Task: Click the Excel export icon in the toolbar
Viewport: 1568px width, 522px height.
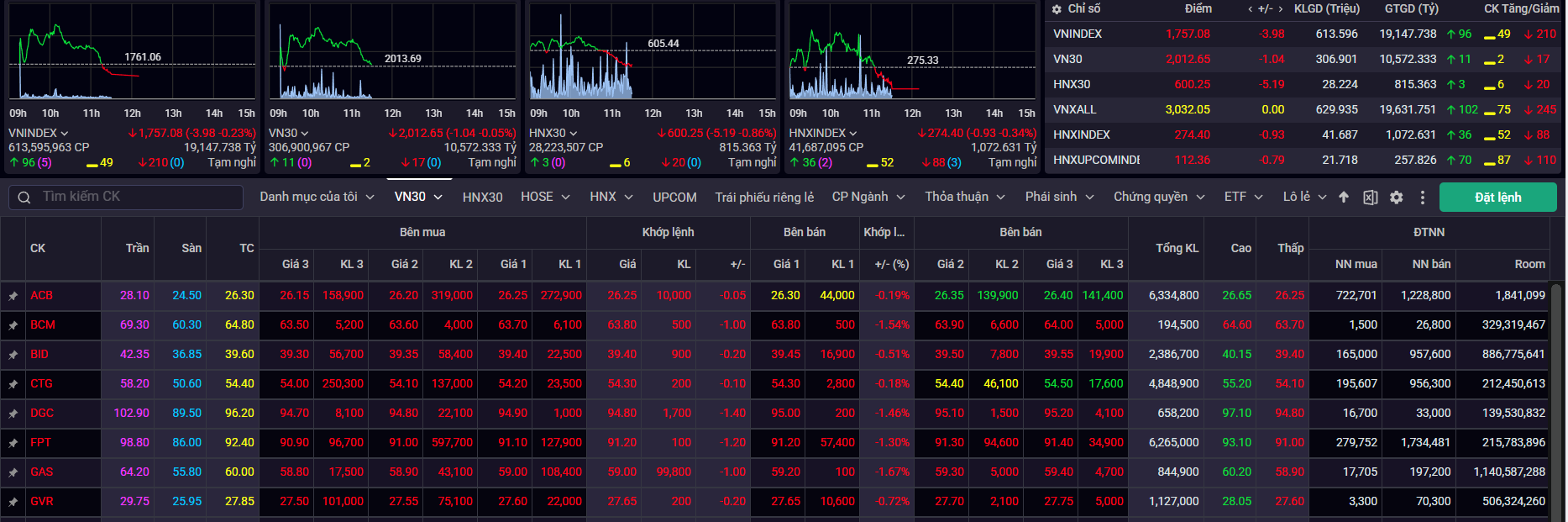Action: pyautogui.click(x=1370, y=198)
